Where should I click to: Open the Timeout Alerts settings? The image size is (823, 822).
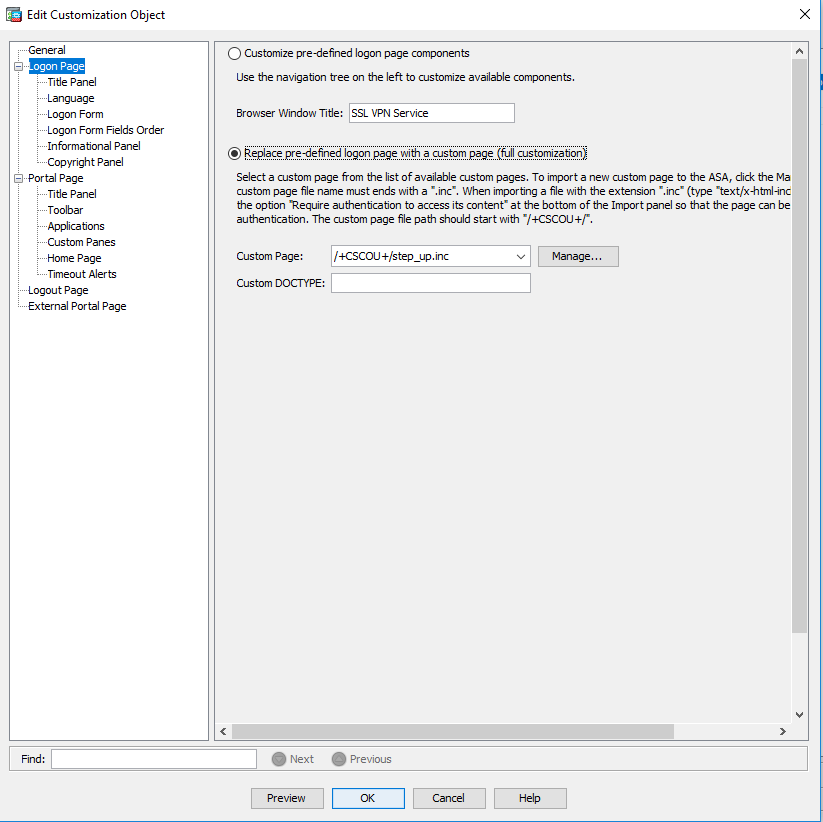point(82,273)
